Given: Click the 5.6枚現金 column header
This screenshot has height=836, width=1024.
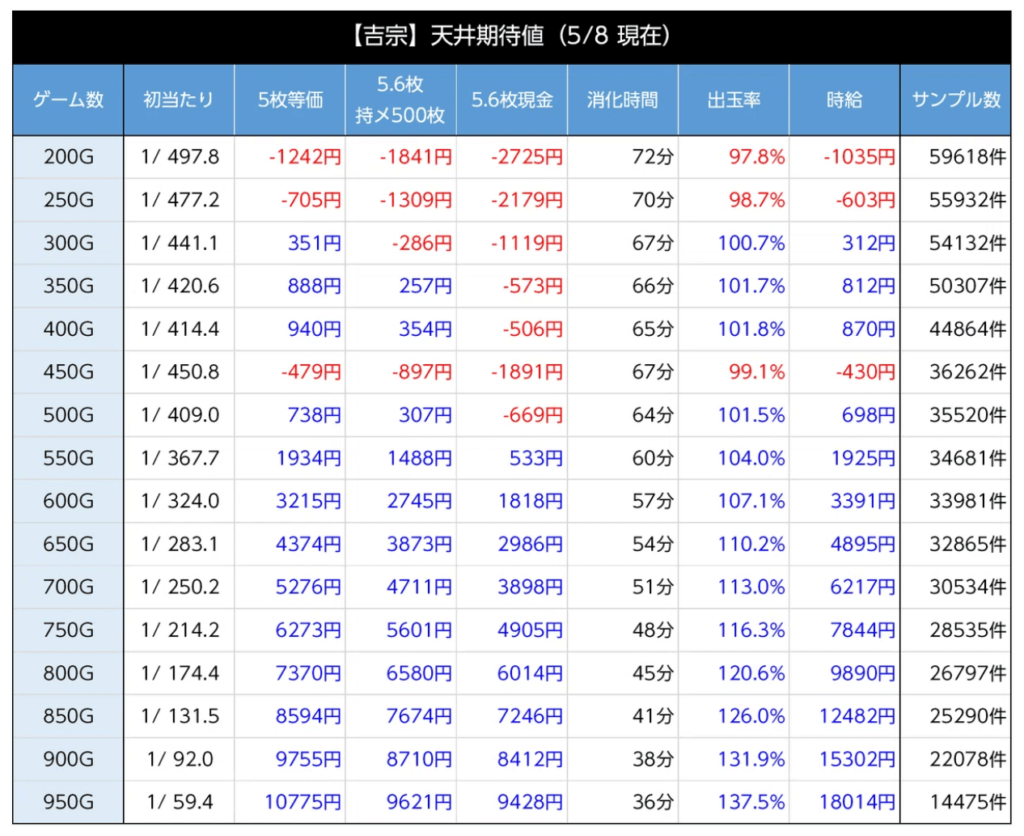Looking at the screenshot, I should 512,100.
